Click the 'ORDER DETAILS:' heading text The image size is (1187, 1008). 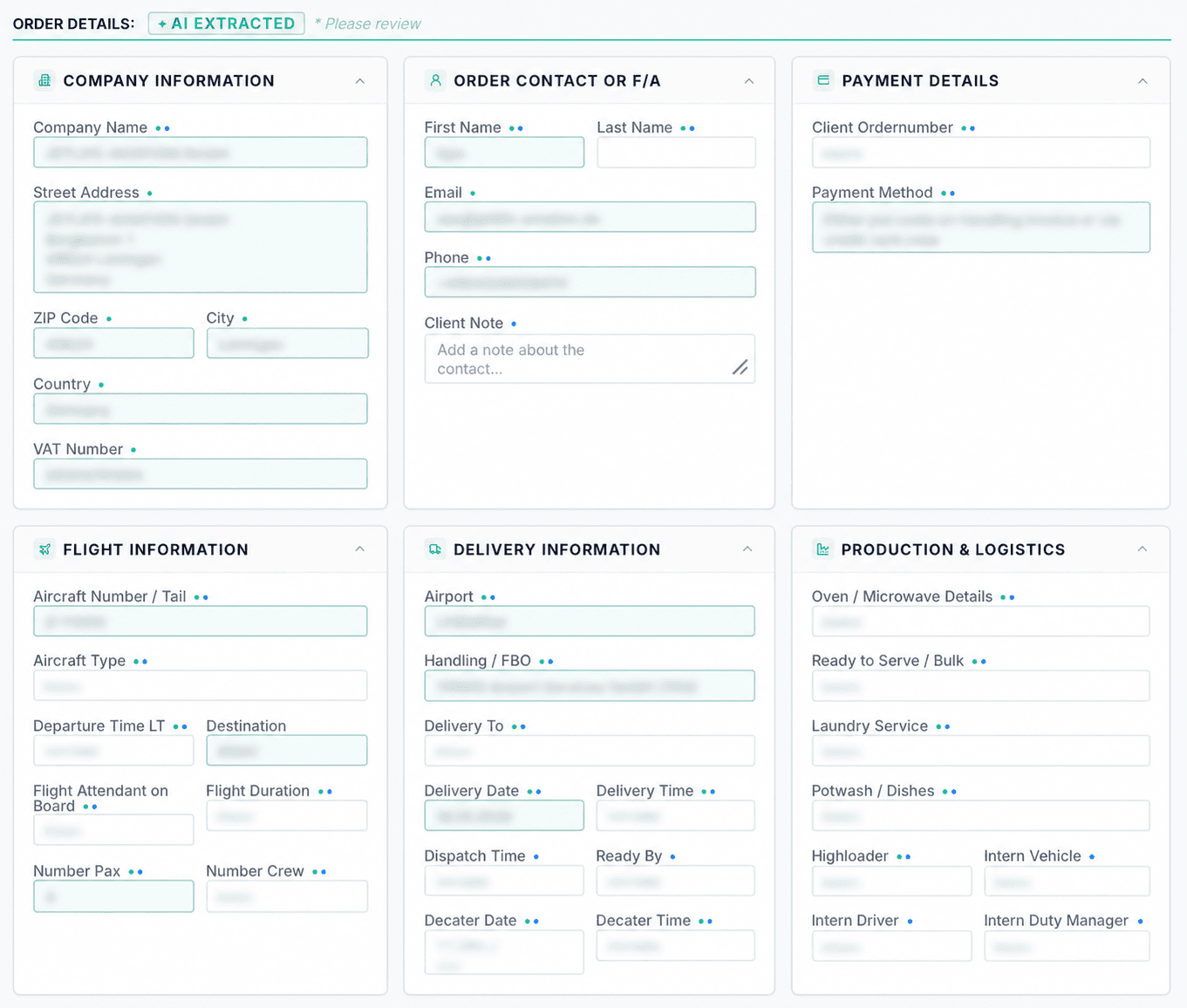point(74,24)
